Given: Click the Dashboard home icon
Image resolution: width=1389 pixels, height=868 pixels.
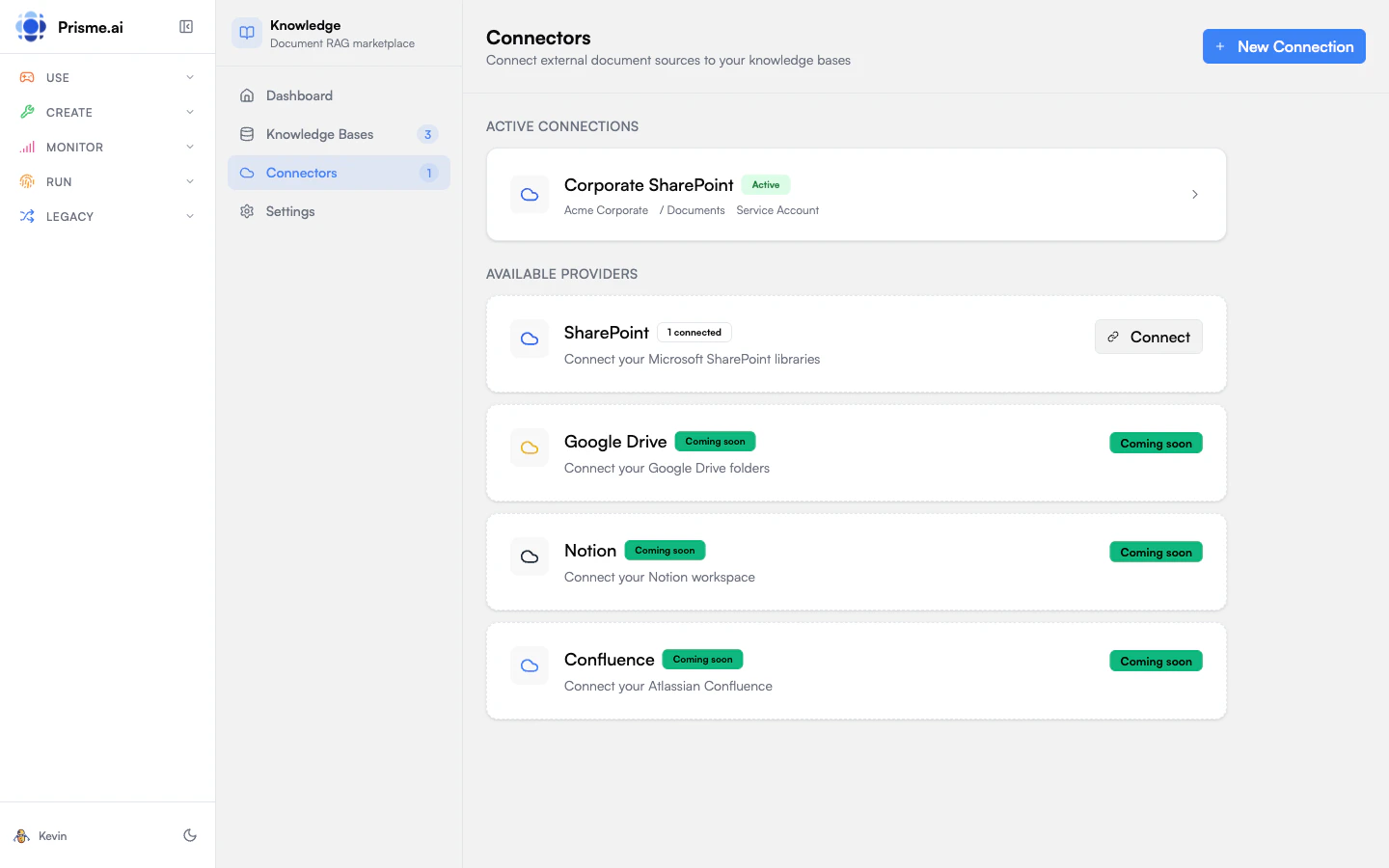Looking at the screenshot, I should coord(247,95).
